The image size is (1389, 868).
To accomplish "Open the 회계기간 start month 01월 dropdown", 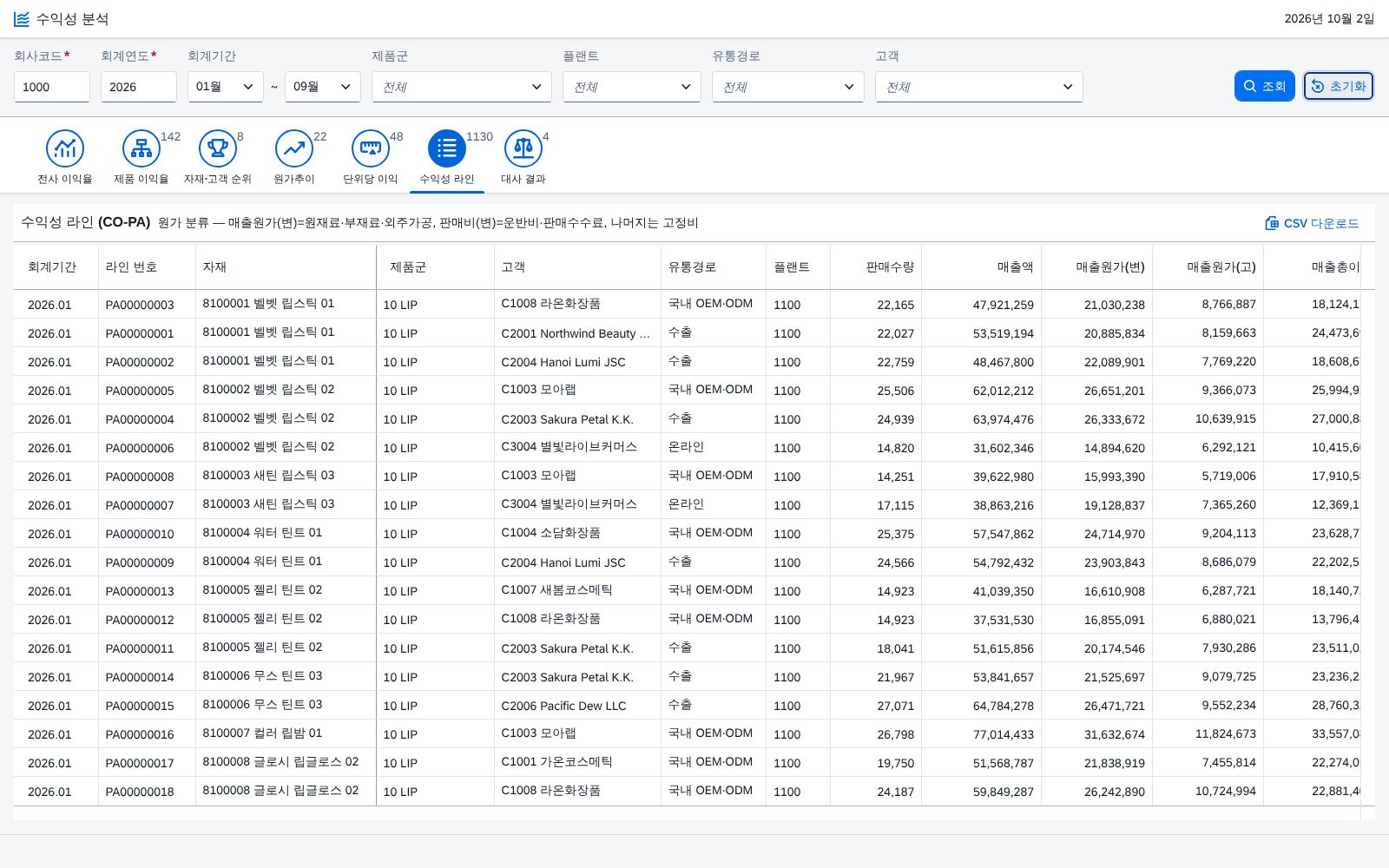I will tap(226, 87).
